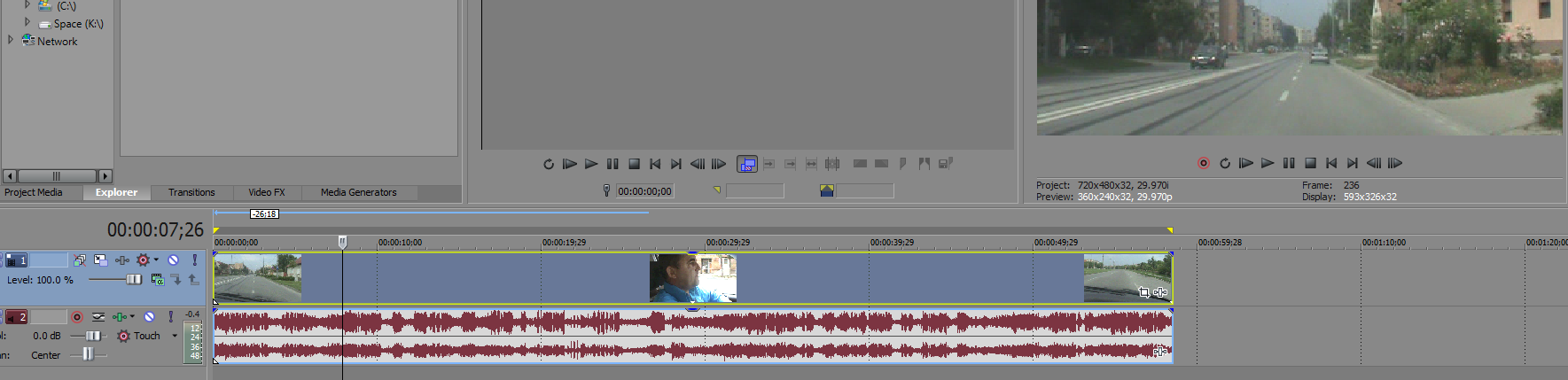Image resolution: width=1568 pixels, height=380 pixels.
Task: Mute video track 1
Action: [x=174, y=260]
